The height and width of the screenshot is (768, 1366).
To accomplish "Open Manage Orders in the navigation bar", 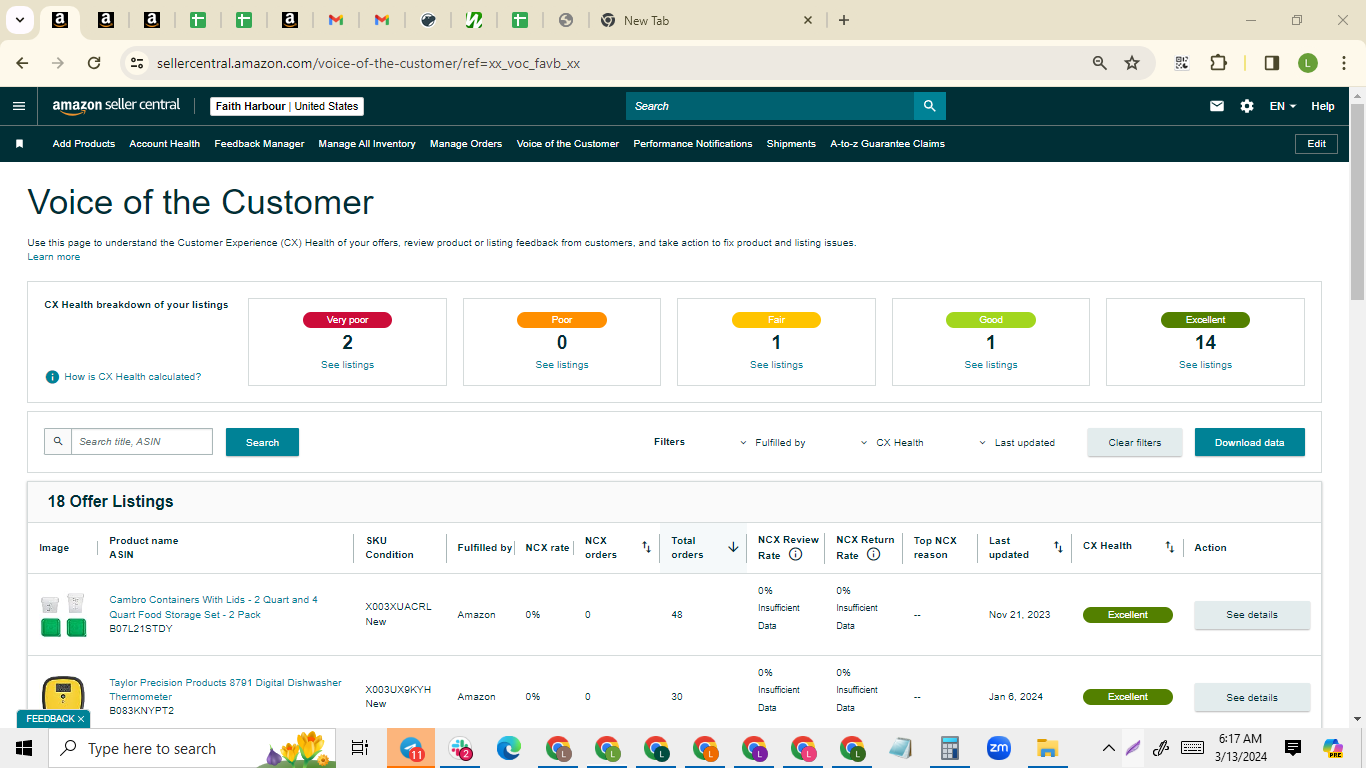I will [466, 144].
